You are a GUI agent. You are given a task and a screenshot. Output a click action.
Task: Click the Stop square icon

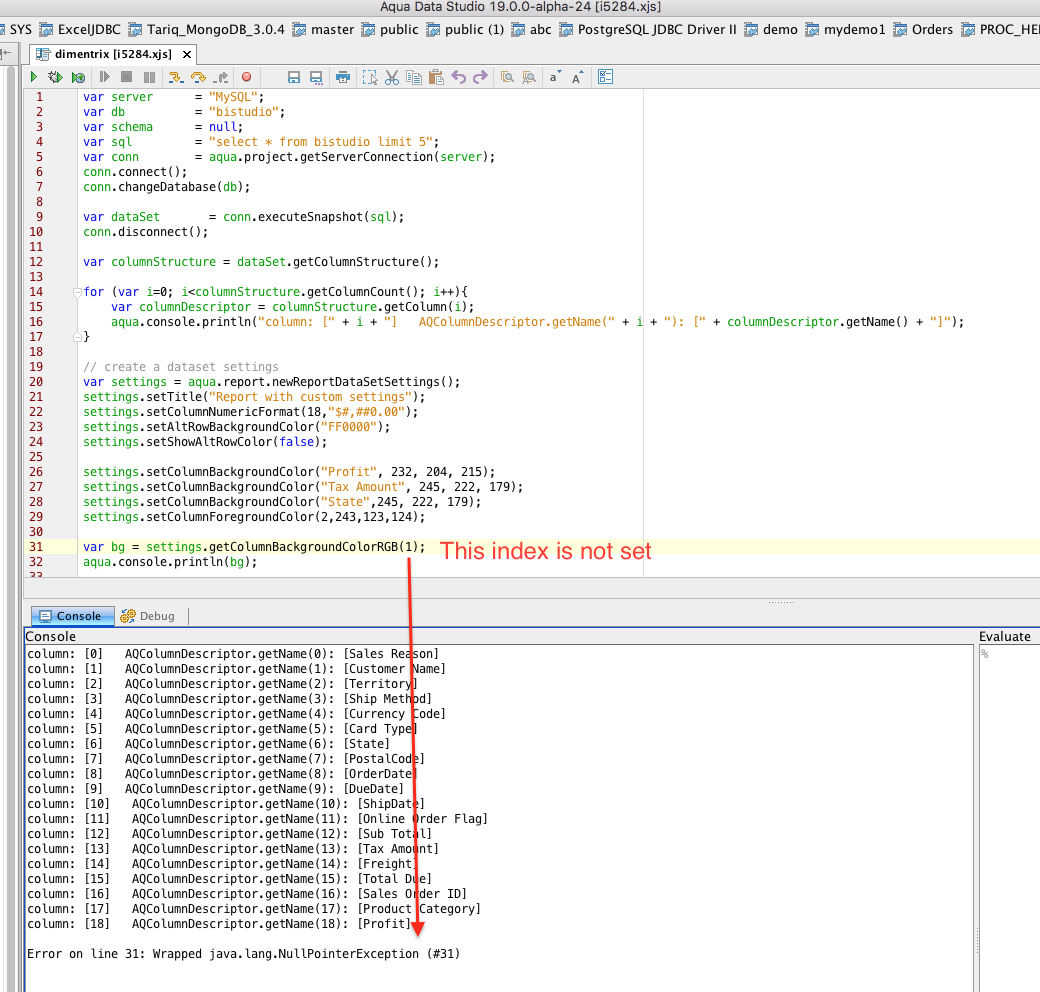(127, 77)
